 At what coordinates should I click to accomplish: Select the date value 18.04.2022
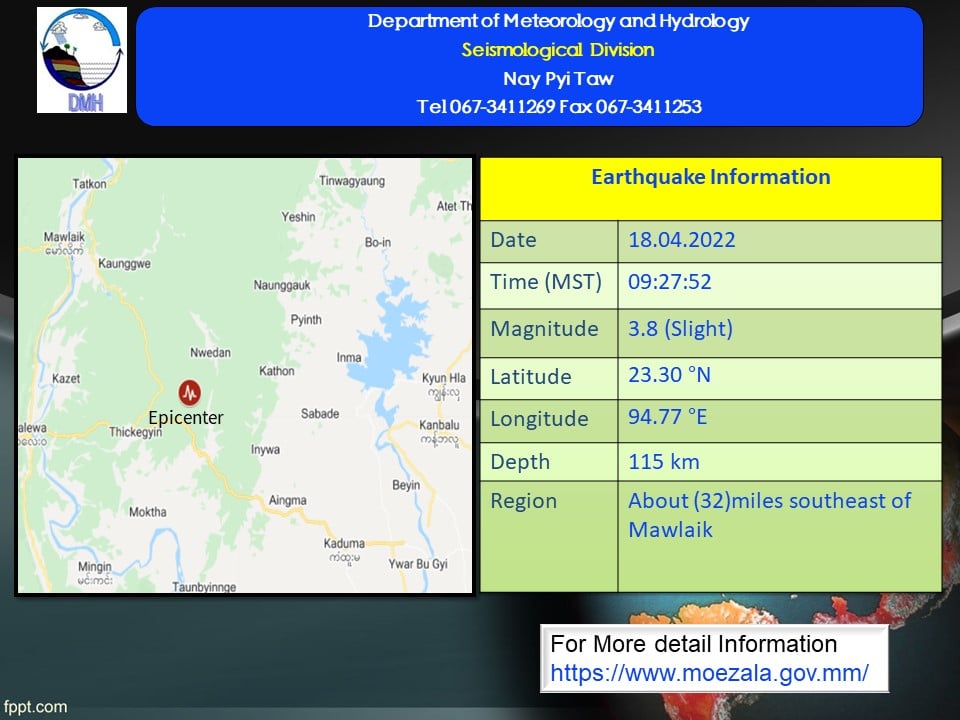coord(681,240)
